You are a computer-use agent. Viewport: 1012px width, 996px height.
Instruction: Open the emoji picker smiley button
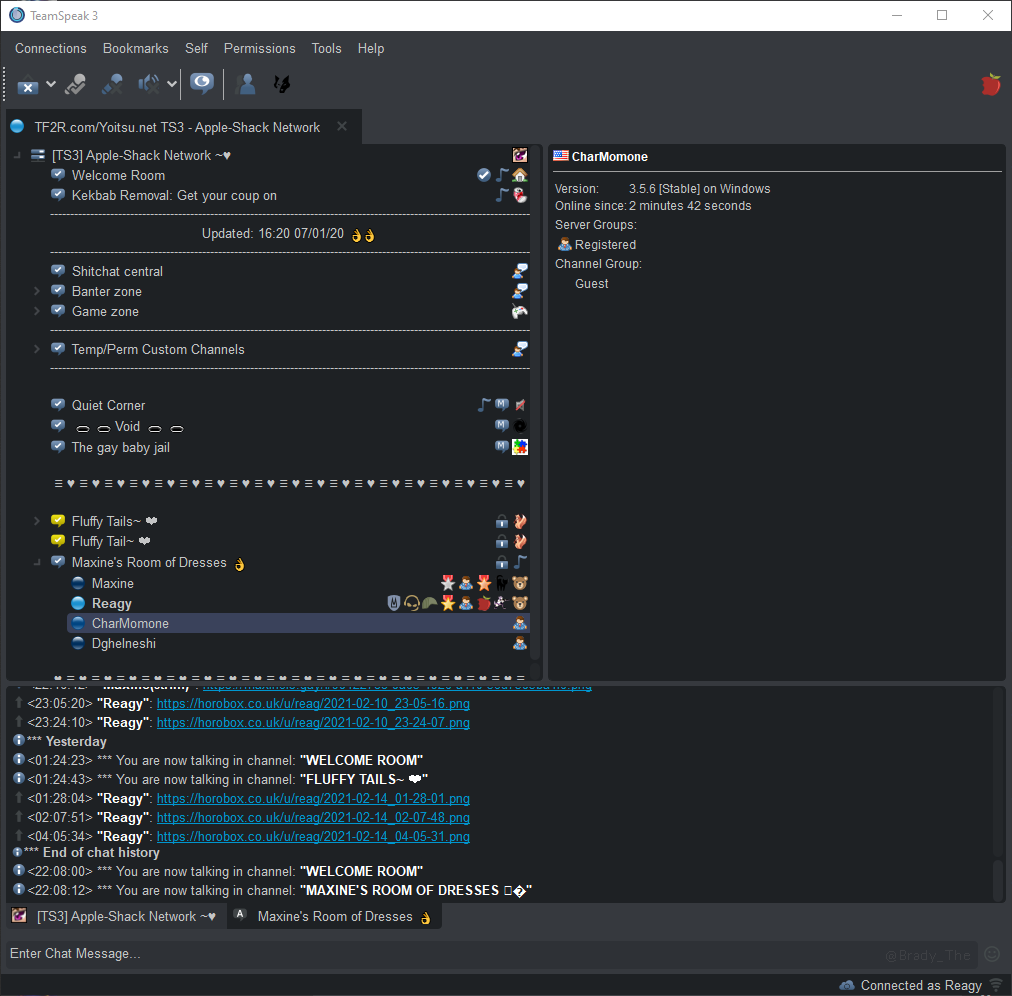tap(992, 954)
